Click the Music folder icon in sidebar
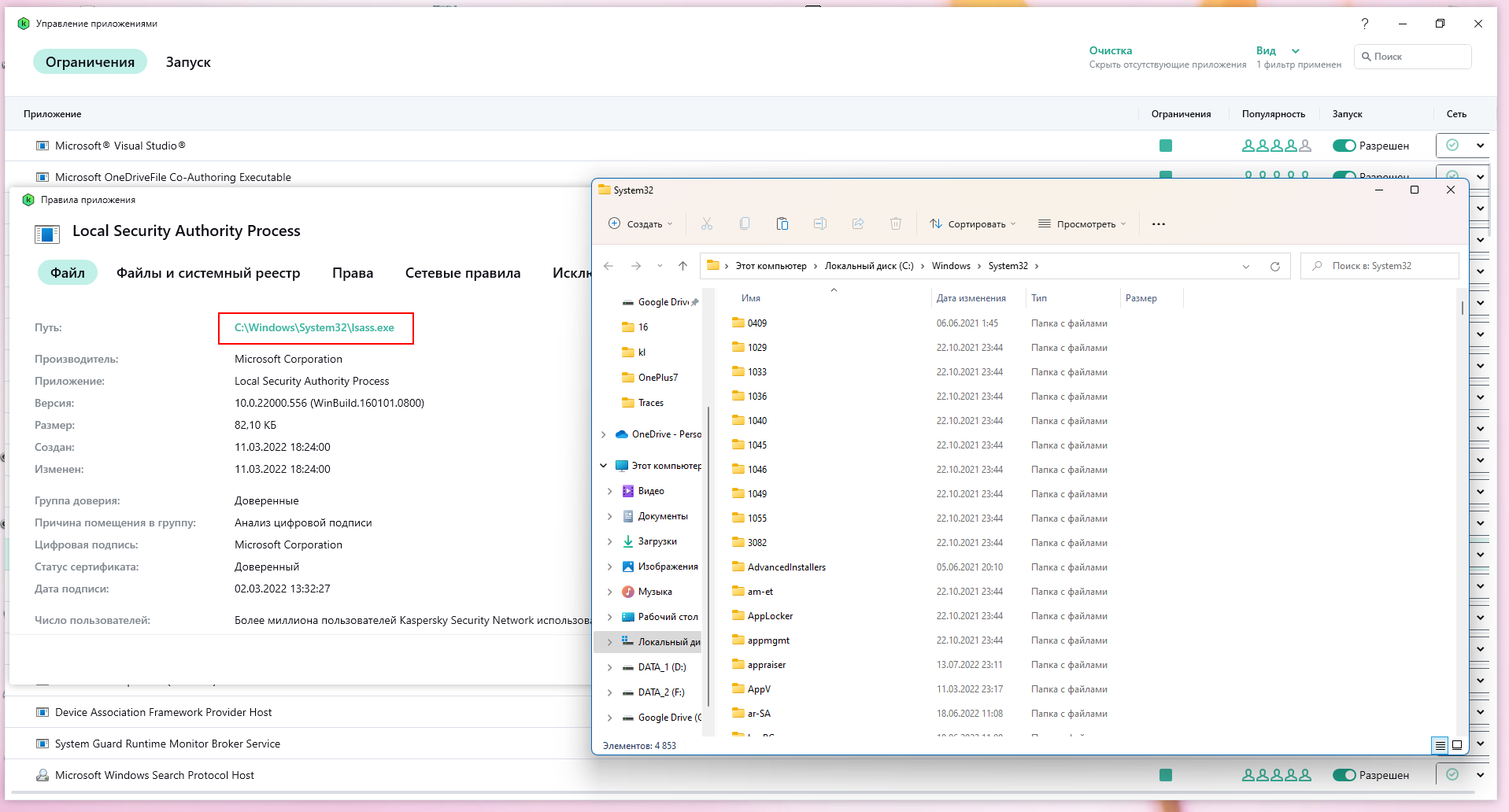1509x812 pixels. pyautogui.click(x=628, y=592)
